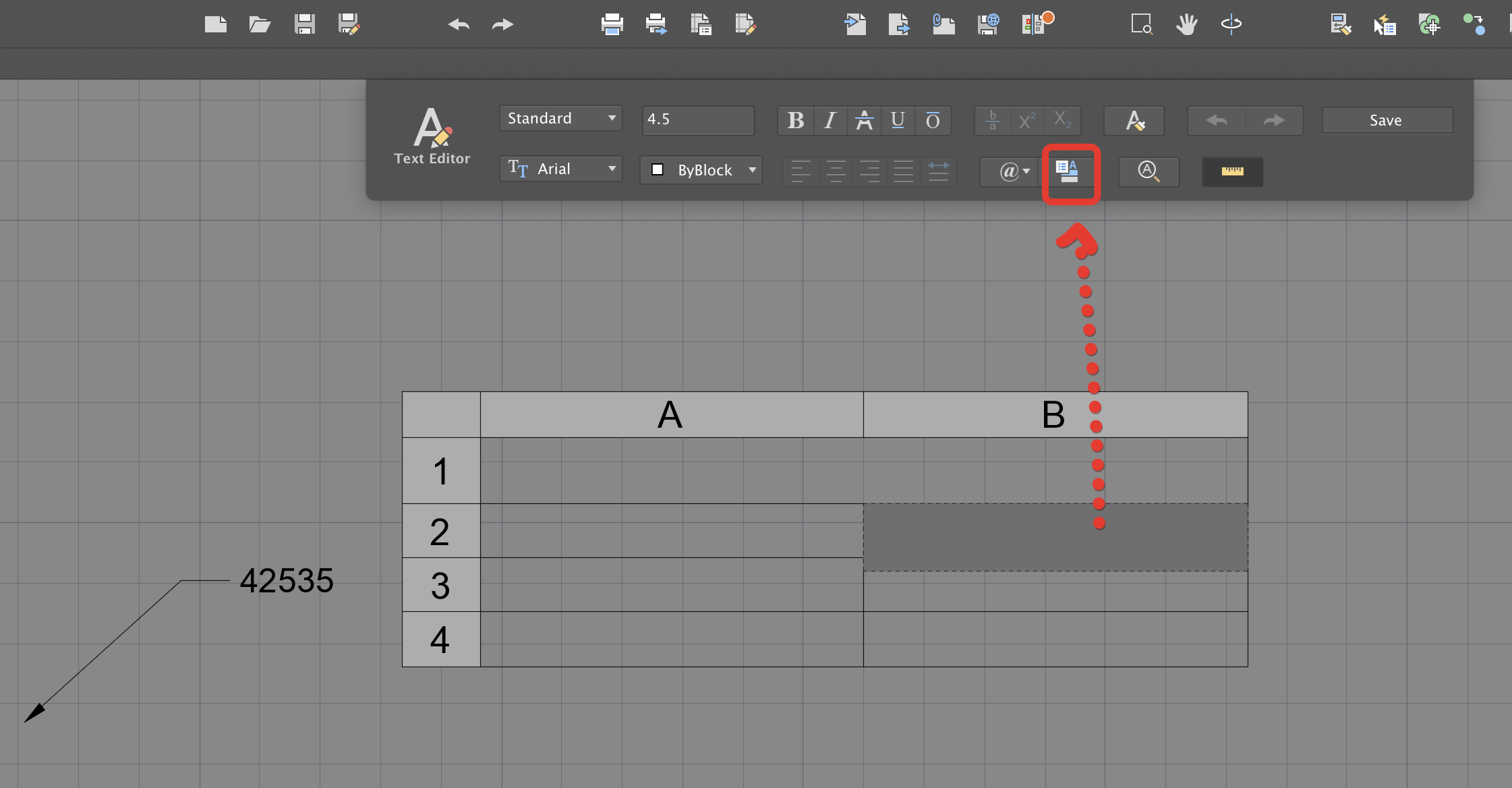This screenshot has height=788, width=1512.
Task: Click the text height field showing 4.5
Action: point(697,119)
